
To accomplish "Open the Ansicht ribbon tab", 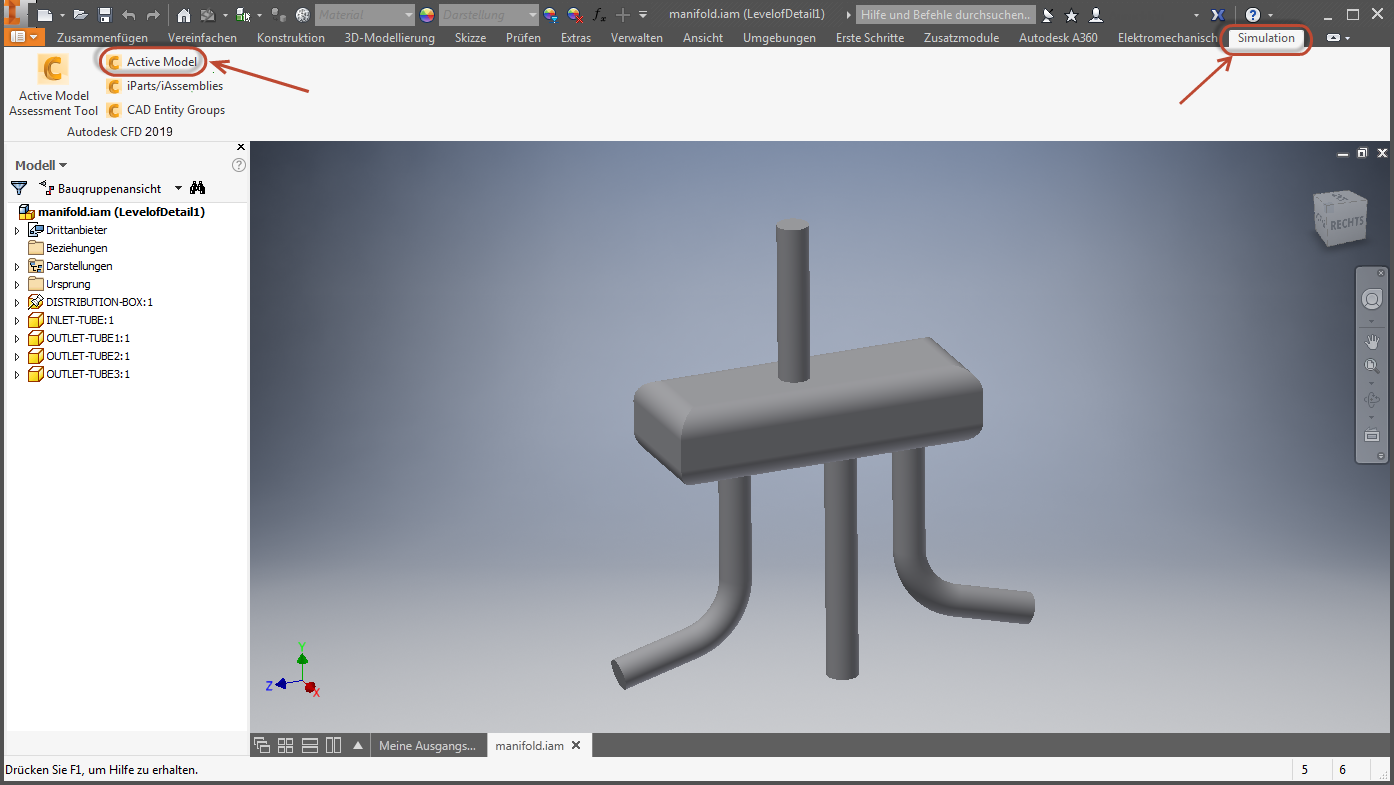I will (x=702, y=38).
